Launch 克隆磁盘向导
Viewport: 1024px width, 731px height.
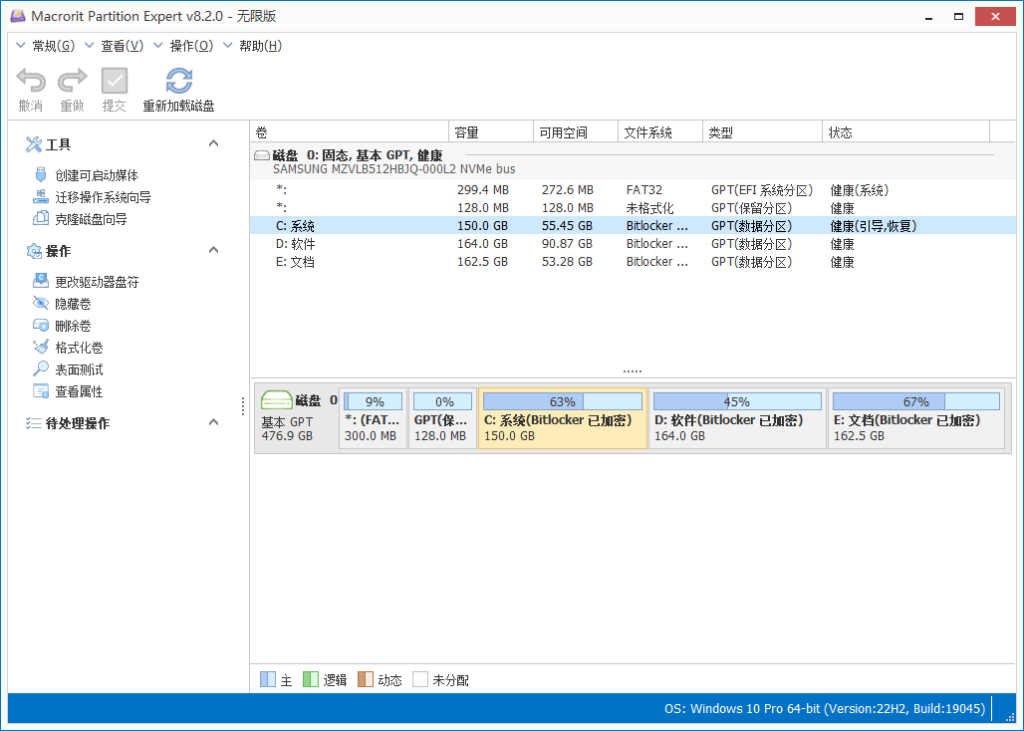point(91,219)
